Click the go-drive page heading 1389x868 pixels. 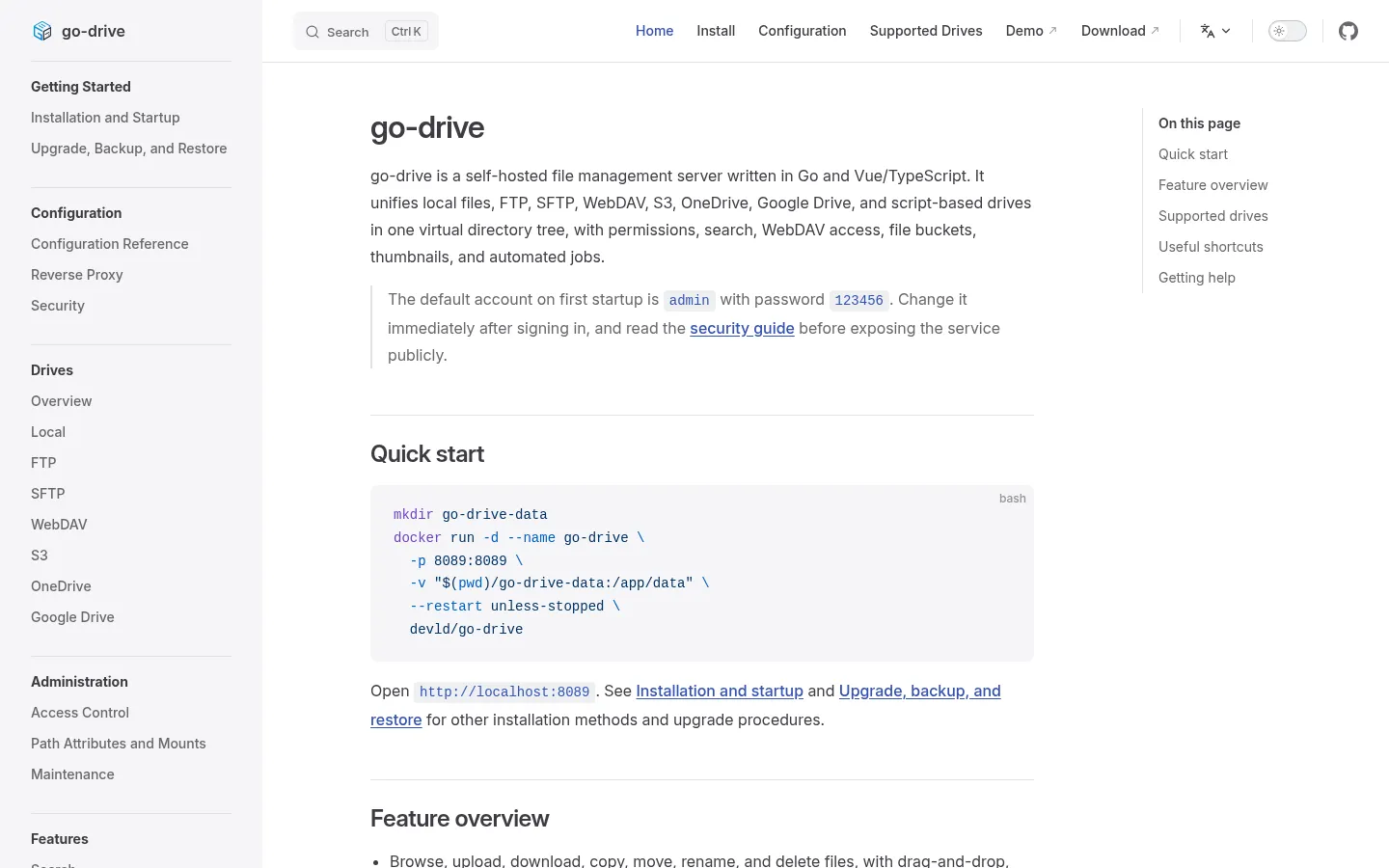pyautogui.click(x=427, y=127)
